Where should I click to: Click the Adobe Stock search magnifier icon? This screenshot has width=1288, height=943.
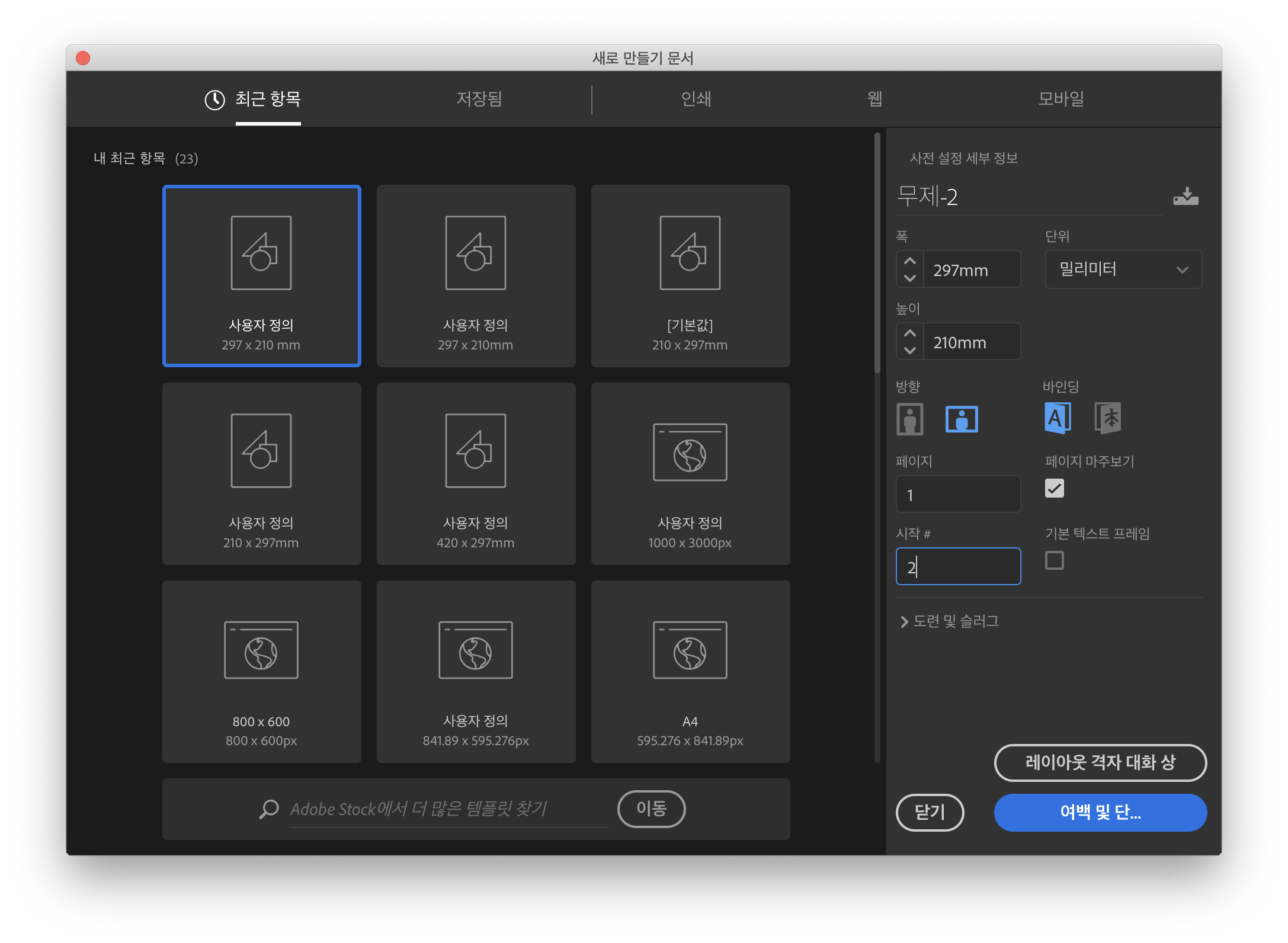pos(269,809)
